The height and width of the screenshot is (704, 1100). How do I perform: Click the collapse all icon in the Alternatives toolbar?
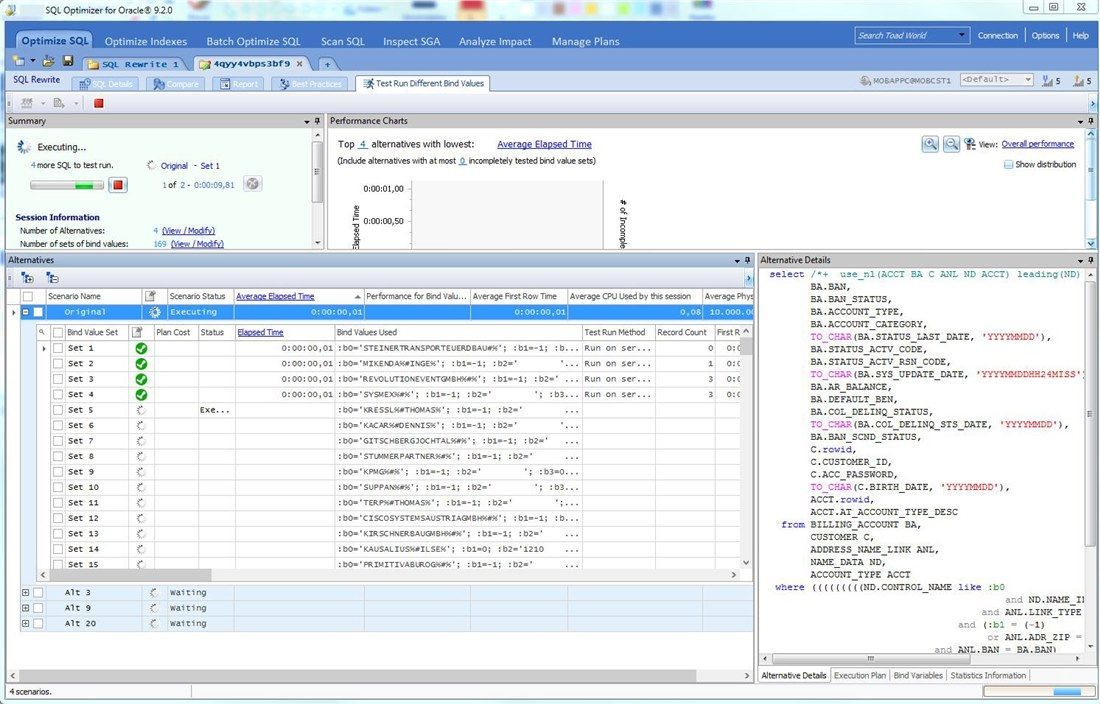tap(52, 278)
